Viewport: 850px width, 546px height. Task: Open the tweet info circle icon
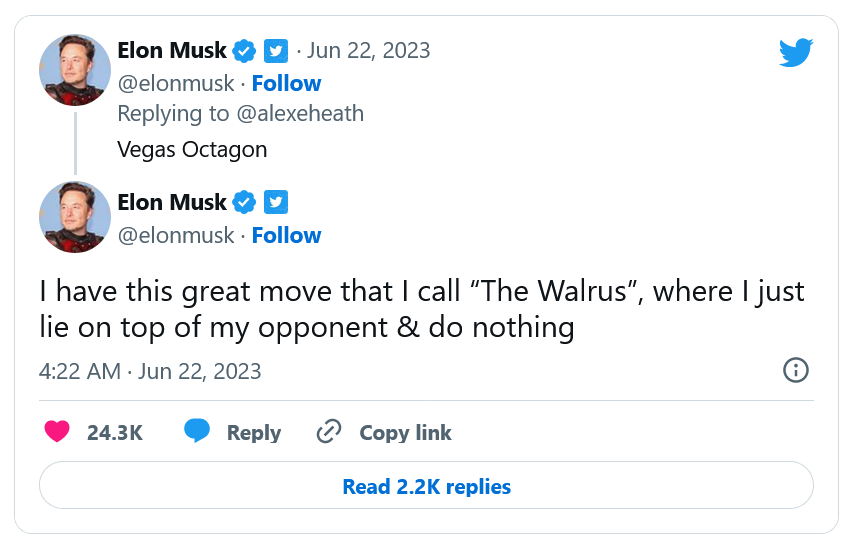click(795, 370)
